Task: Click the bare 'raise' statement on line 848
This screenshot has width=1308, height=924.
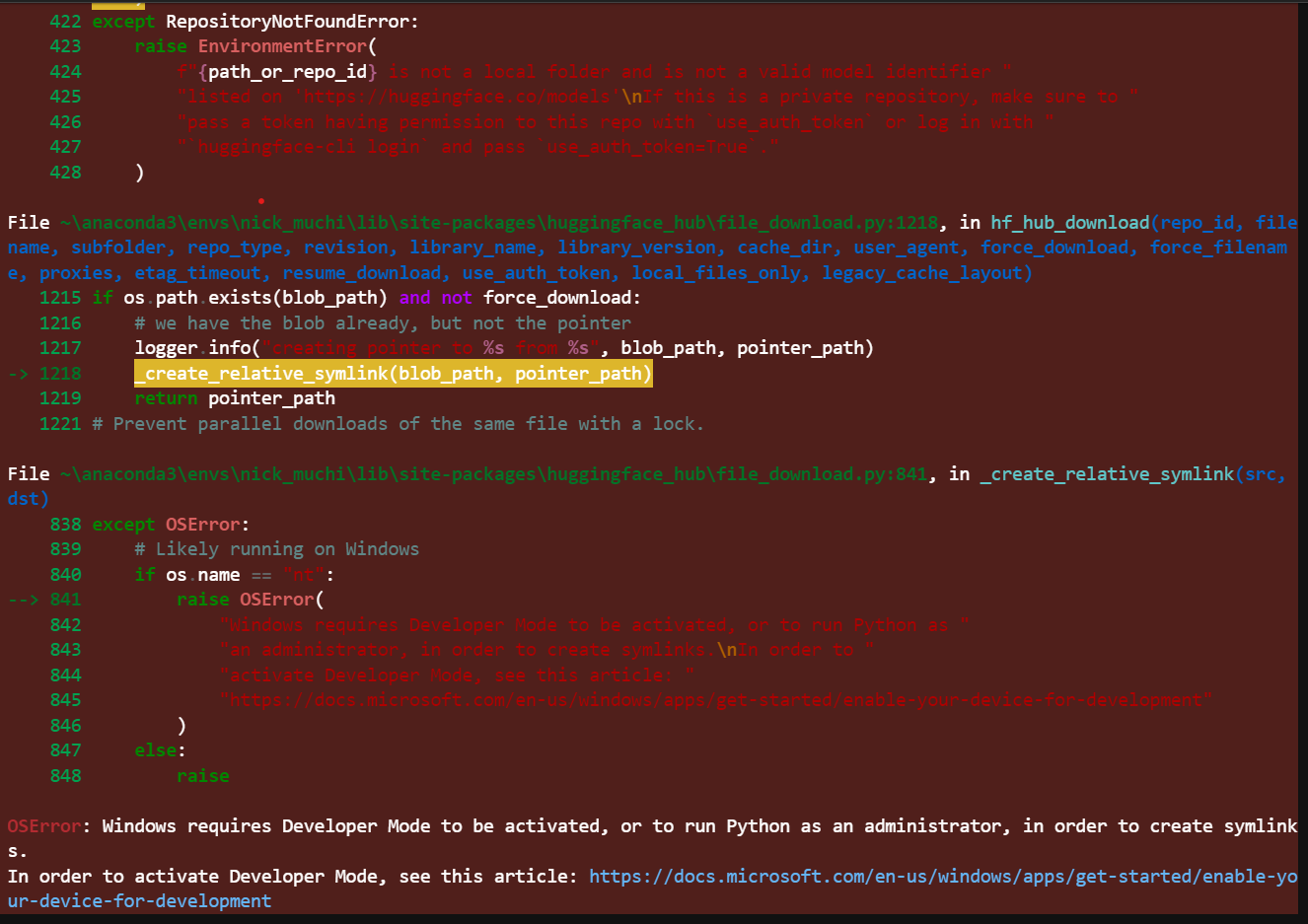Action: [x=202, y=776]
